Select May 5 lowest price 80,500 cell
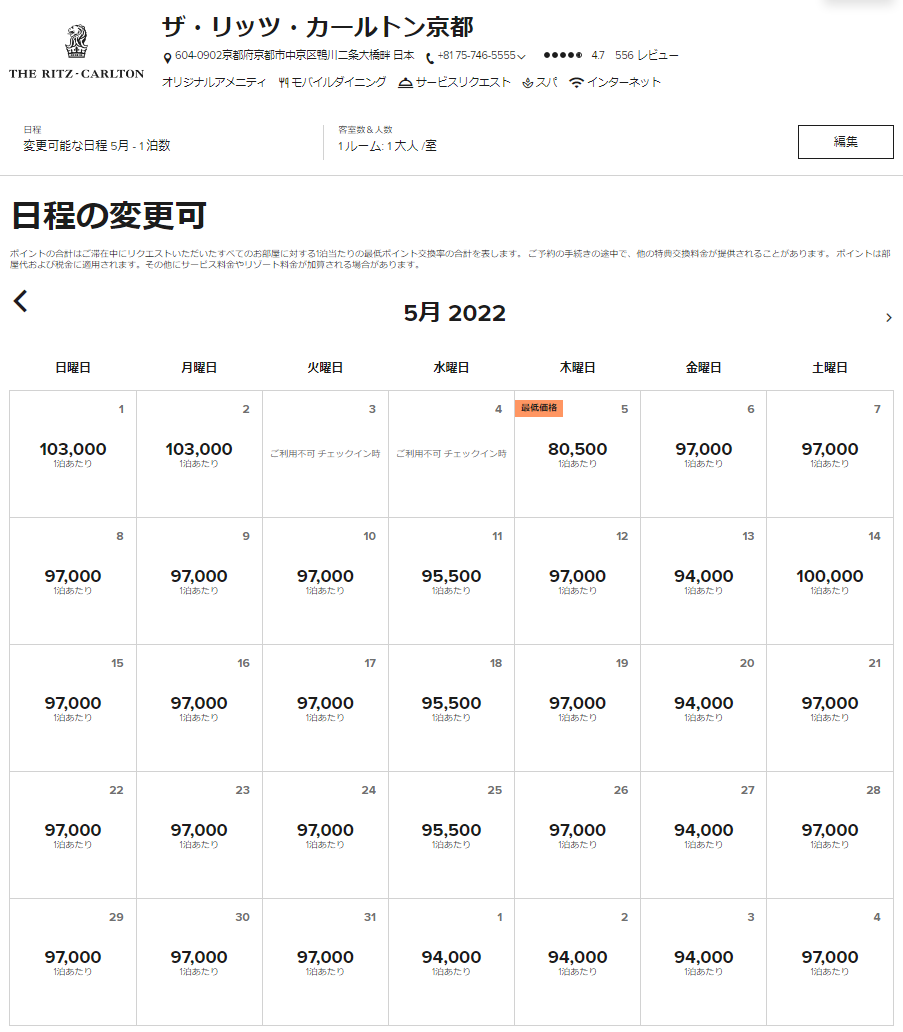The height and width of the screenshot is (1032, 903). tap(577, 453)
